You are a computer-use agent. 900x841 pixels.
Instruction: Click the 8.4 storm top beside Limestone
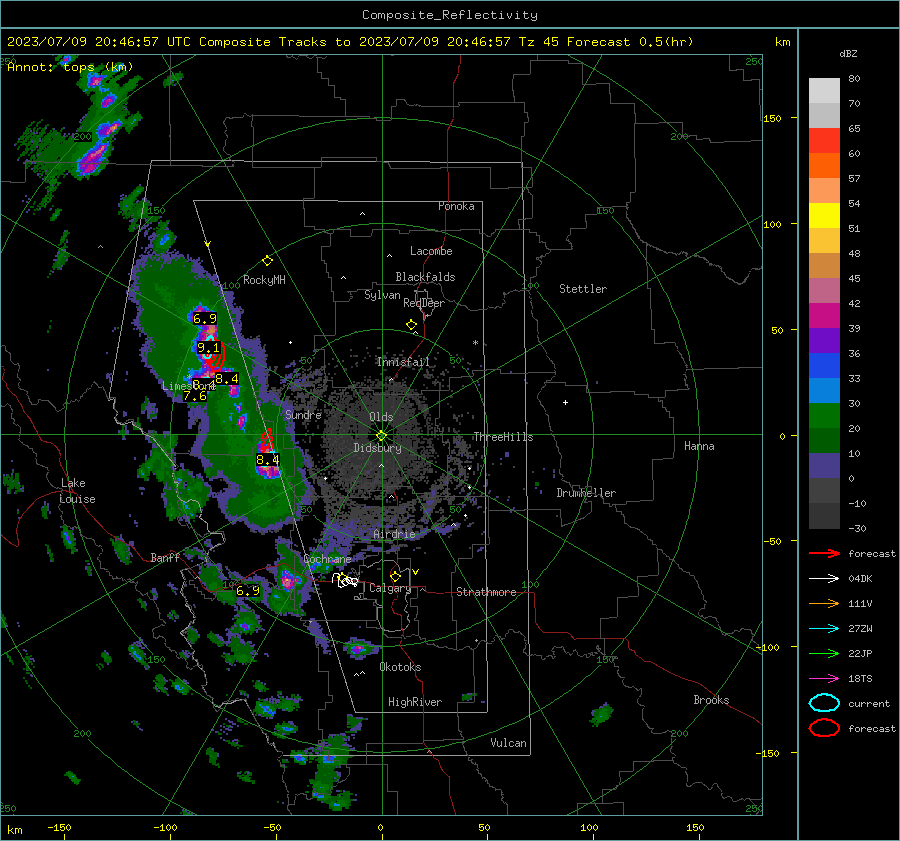(227, 379)
